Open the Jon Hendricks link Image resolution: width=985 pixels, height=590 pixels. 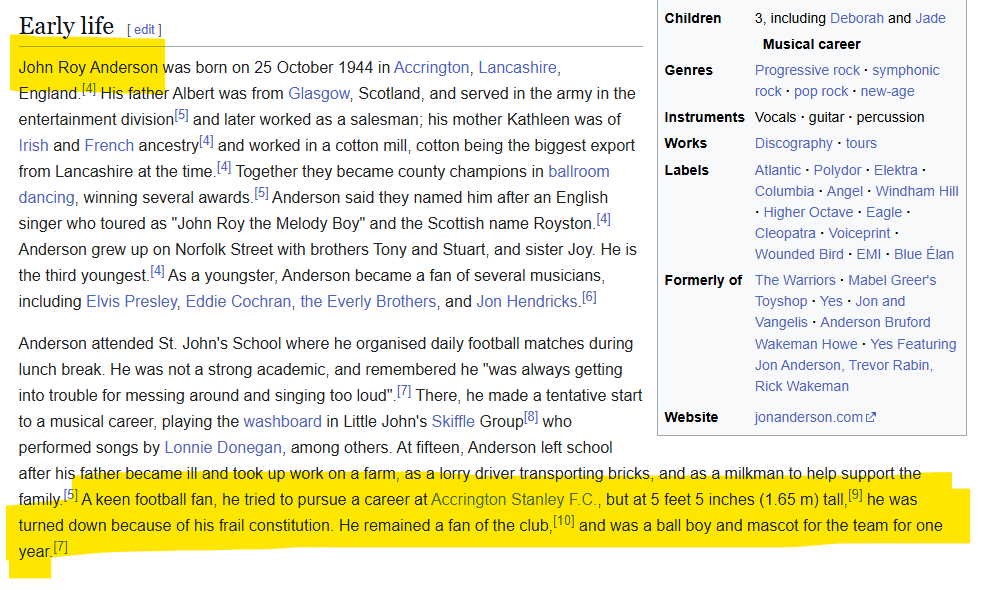526,302
